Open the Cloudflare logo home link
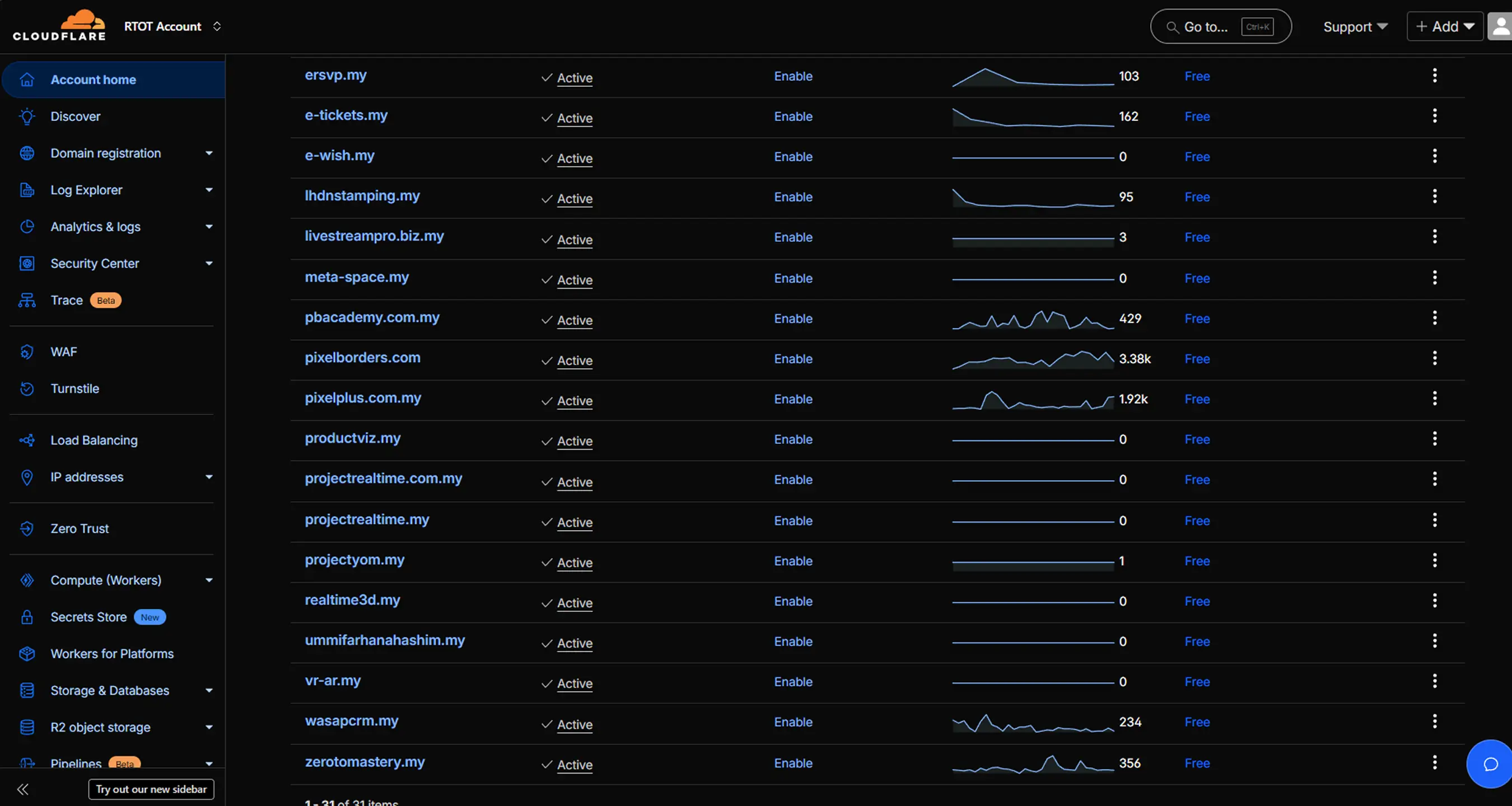This screenshot has height=806, width=1512. tap(59, 25)
